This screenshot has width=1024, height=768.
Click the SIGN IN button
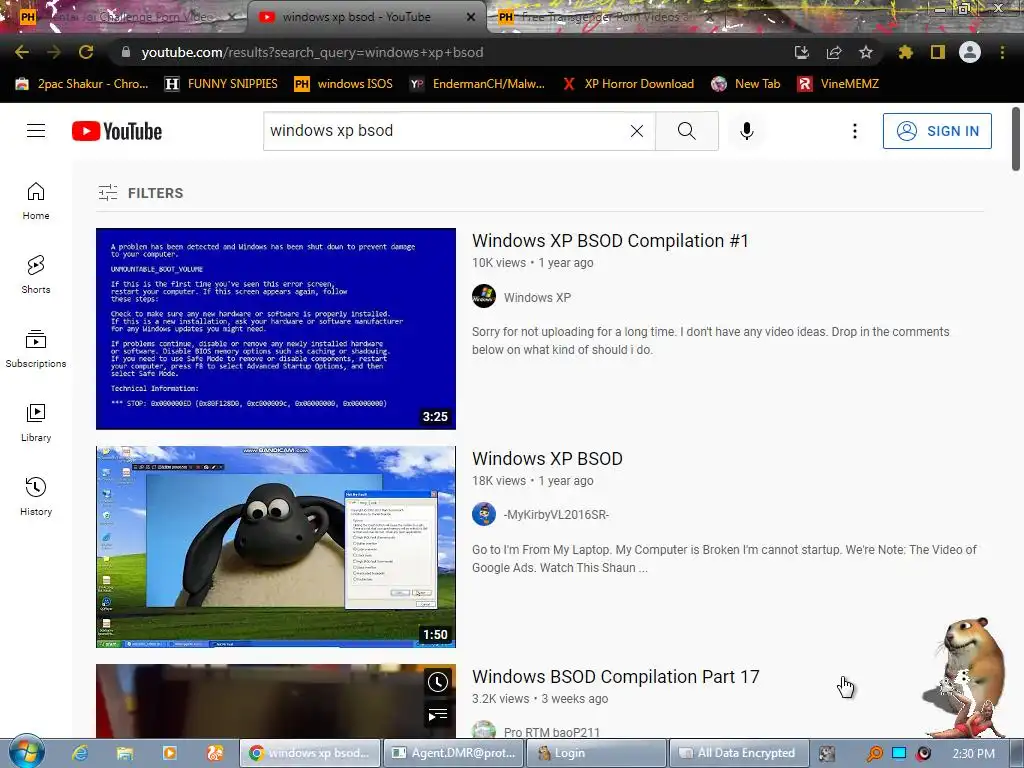pos(937,131)
